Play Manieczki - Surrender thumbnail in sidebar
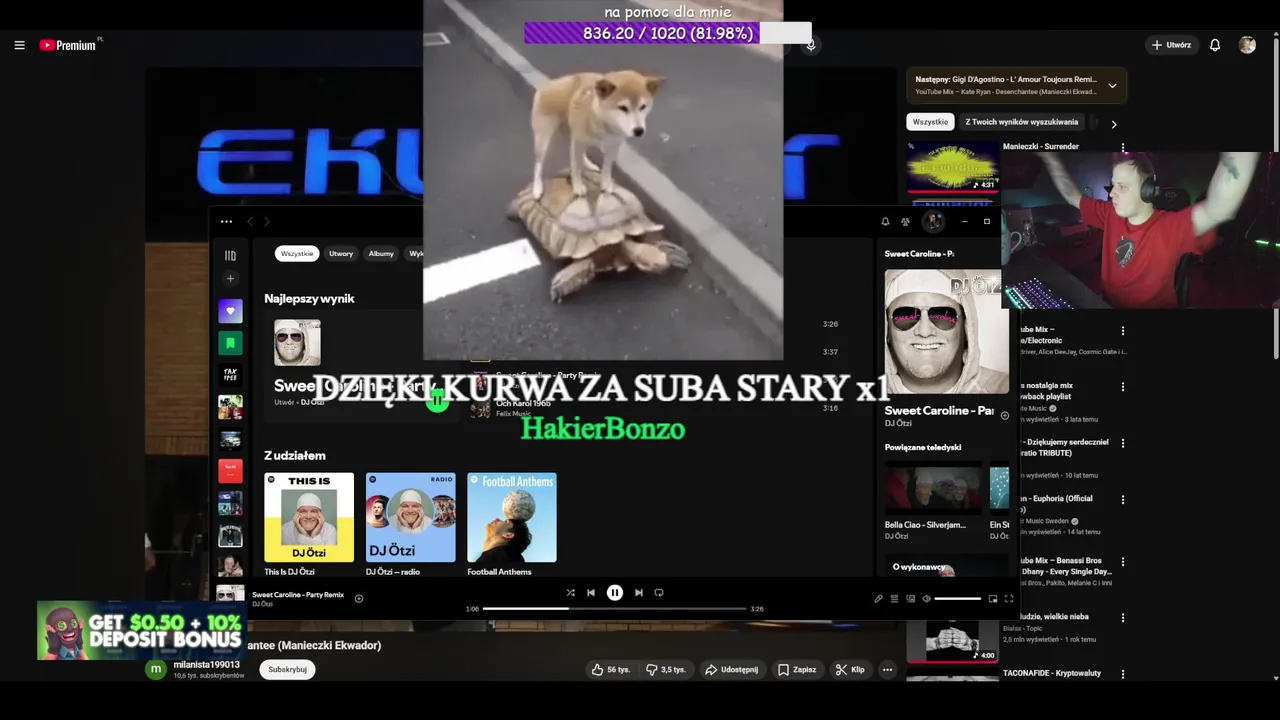Image resolution: width=1280 pixels, height=720 pixels. [x=952, y=167]
